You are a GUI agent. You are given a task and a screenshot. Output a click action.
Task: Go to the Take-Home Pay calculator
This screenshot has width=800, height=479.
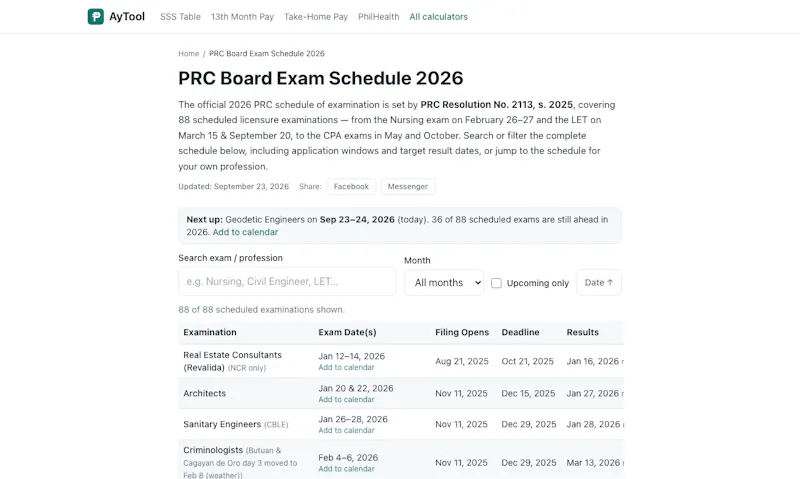316,17
